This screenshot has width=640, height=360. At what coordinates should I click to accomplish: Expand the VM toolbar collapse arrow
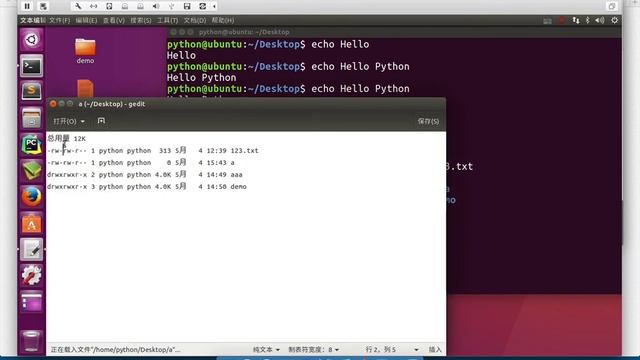(x=214, y=6)
